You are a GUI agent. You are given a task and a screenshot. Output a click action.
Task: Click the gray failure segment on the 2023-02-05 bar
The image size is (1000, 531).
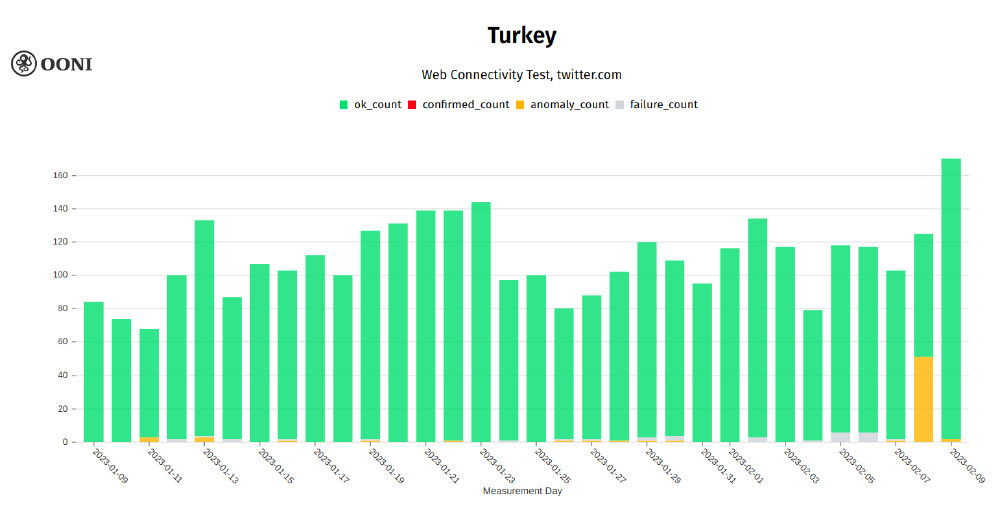pyautogui.click(x=840, y=437)
